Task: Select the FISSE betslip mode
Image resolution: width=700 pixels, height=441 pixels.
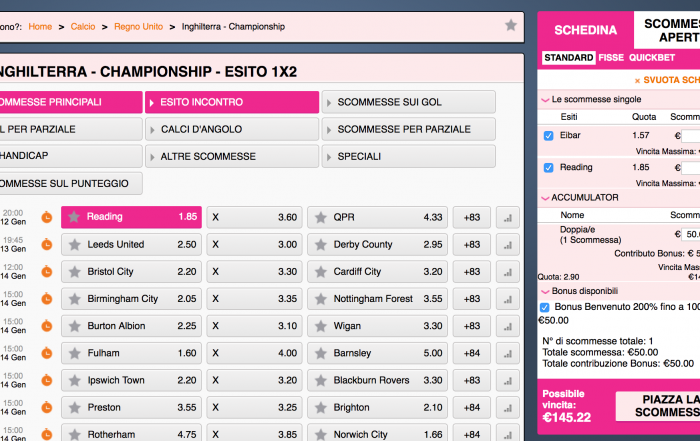Action: [x=611, y=58]
